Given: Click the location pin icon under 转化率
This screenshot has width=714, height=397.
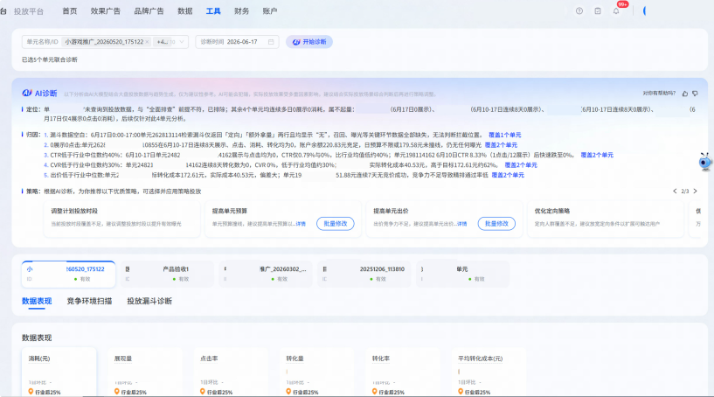Looking at the screenshot, I should 374,392.
